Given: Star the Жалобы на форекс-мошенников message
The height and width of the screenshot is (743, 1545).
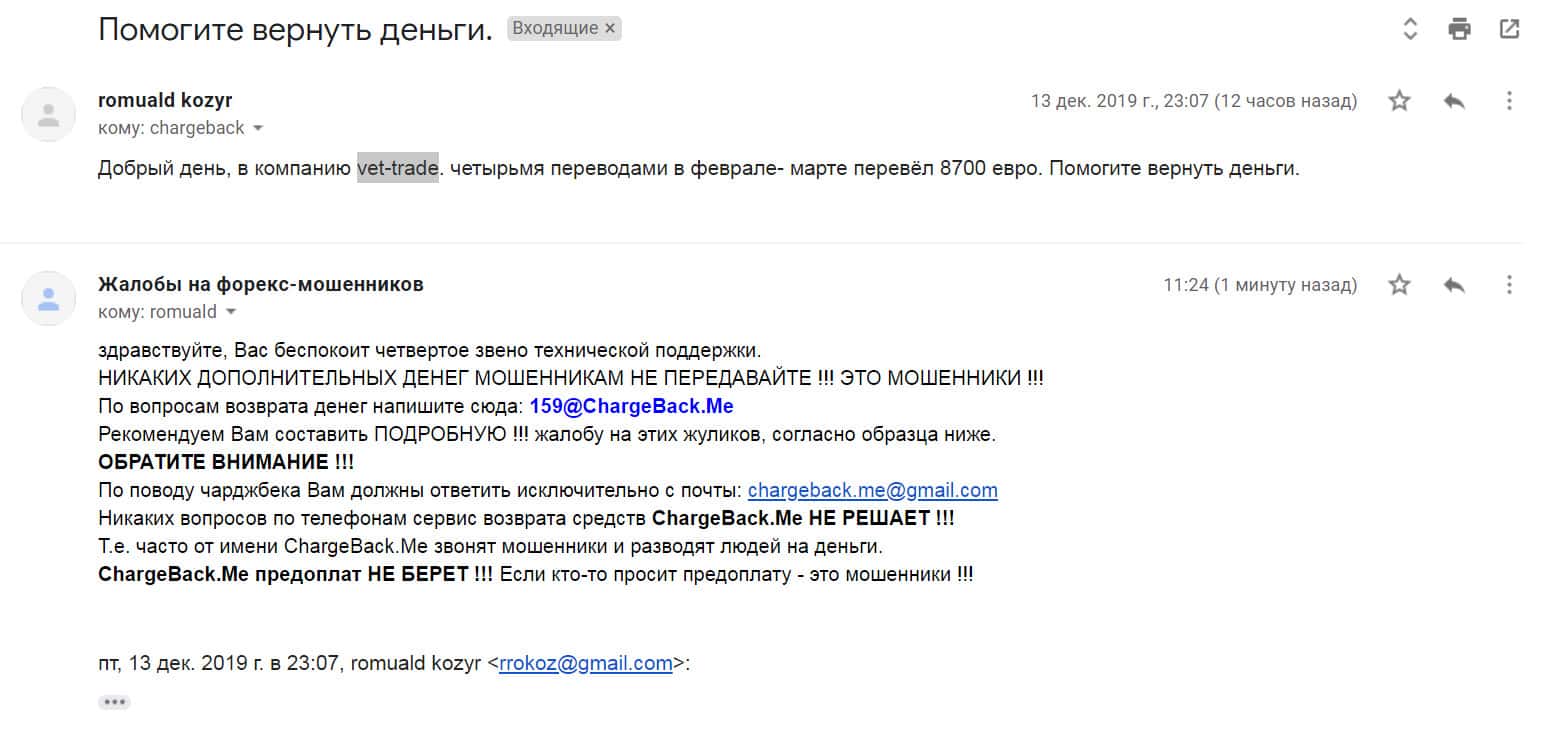Looking at the screenshot, I should click(x=1400, y=285).
